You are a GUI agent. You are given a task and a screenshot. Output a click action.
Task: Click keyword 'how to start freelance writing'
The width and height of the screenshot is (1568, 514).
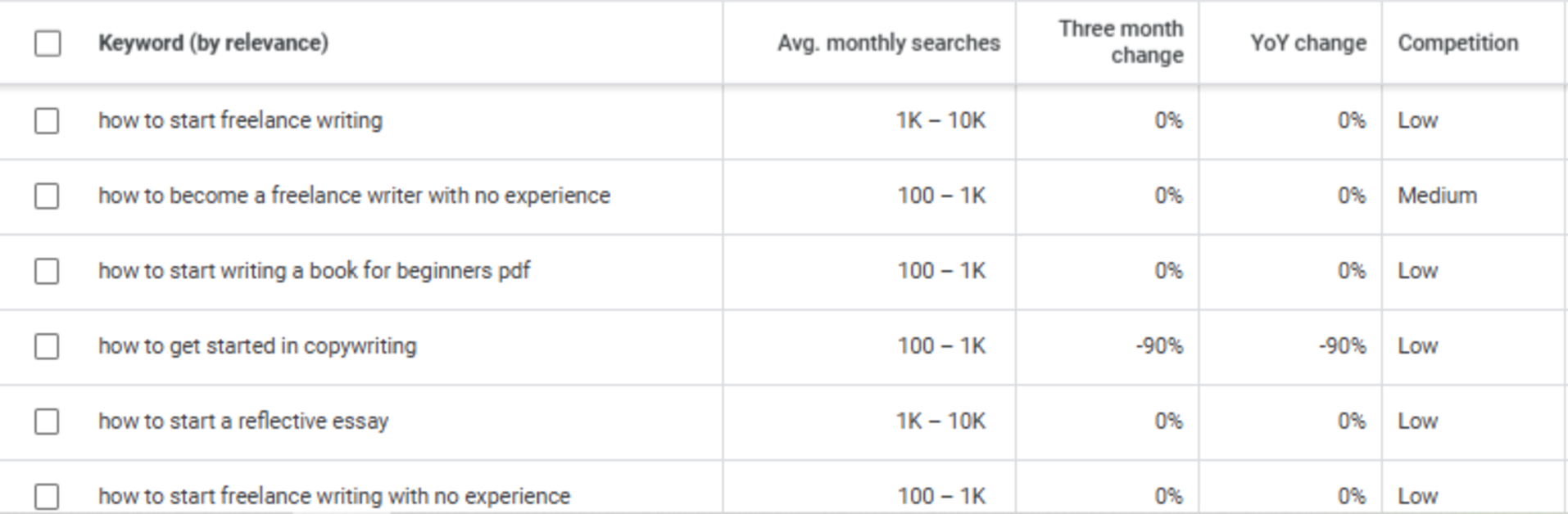(240, 121)
